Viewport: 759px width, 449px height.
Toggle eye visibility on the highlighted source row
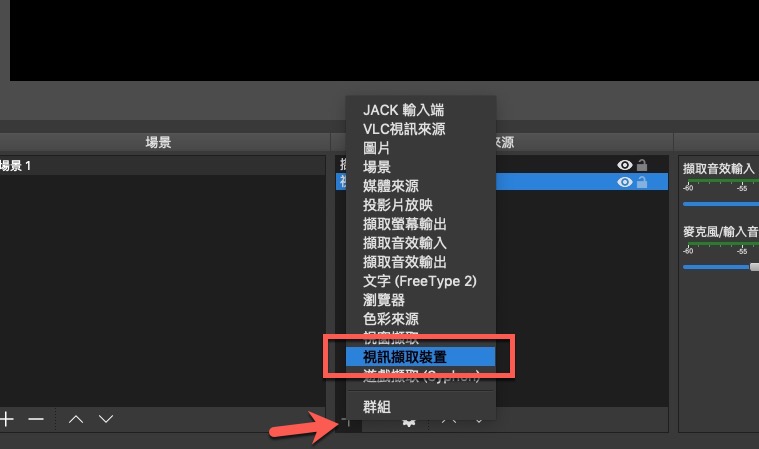pos(625,182)
